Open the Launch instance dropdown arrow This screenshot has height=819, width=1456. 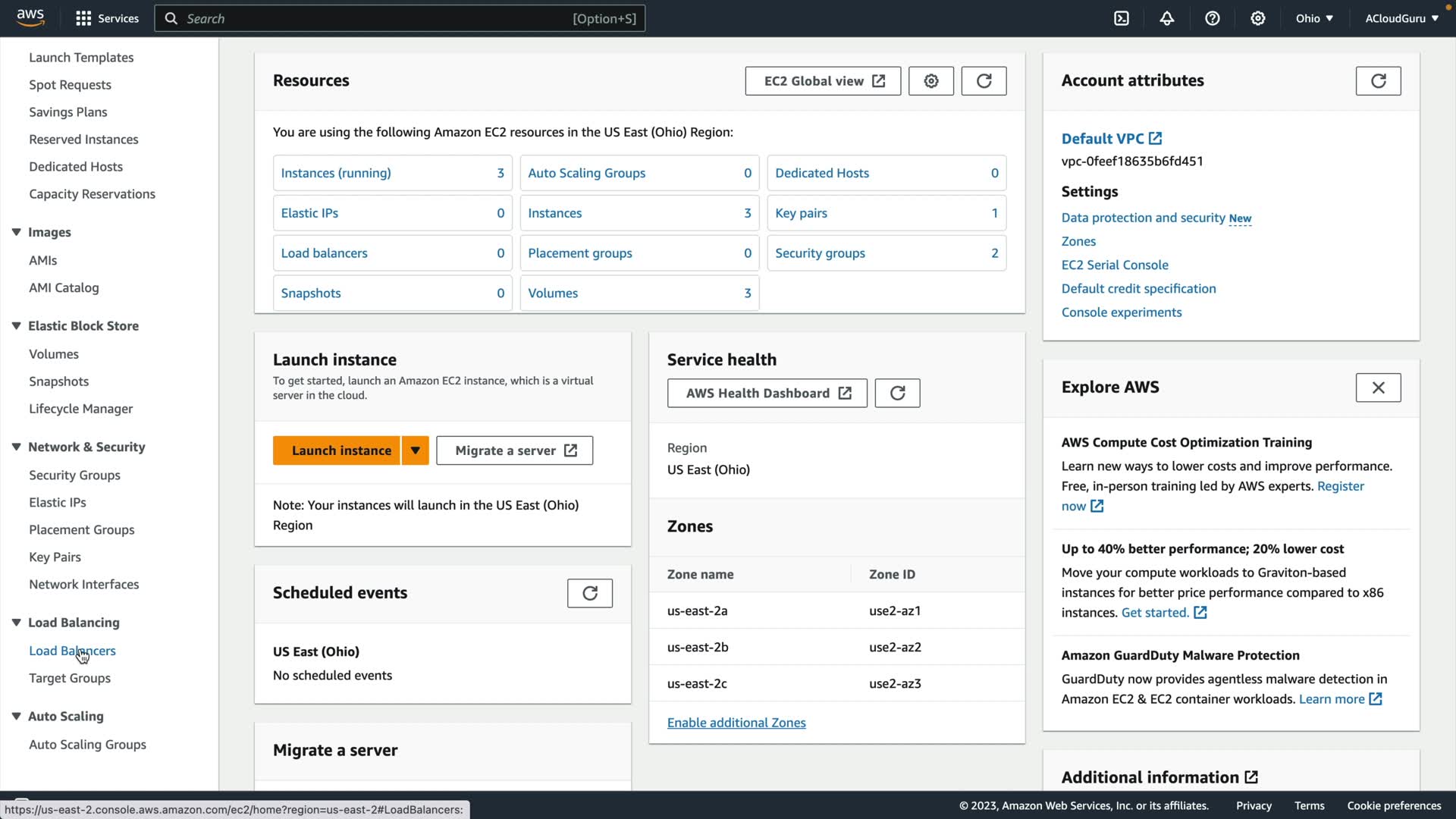coord(415,450)
